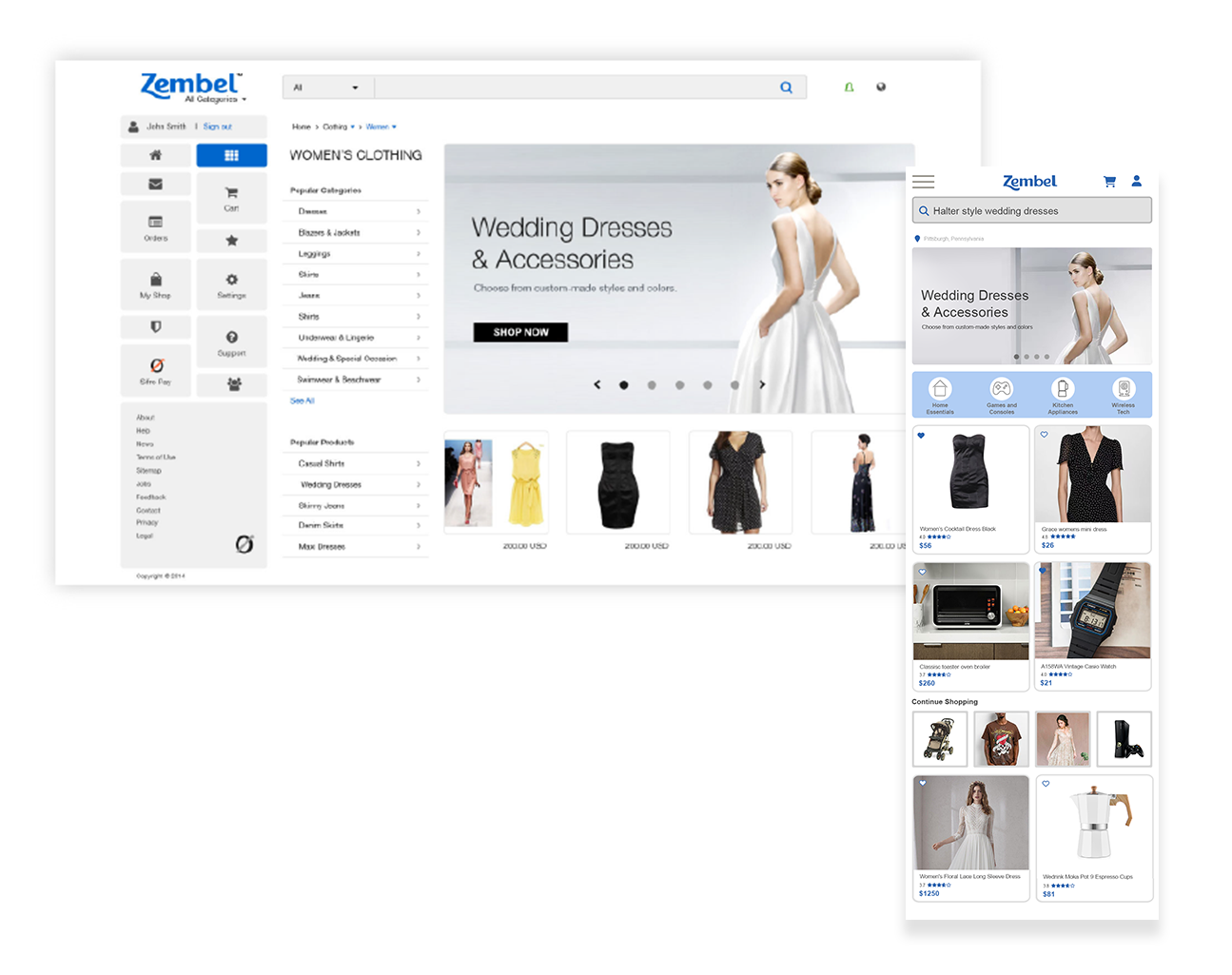This screenshot has width=1232, height=975.
Task: Go to next banner slide arrow
Action: (762, 385)
